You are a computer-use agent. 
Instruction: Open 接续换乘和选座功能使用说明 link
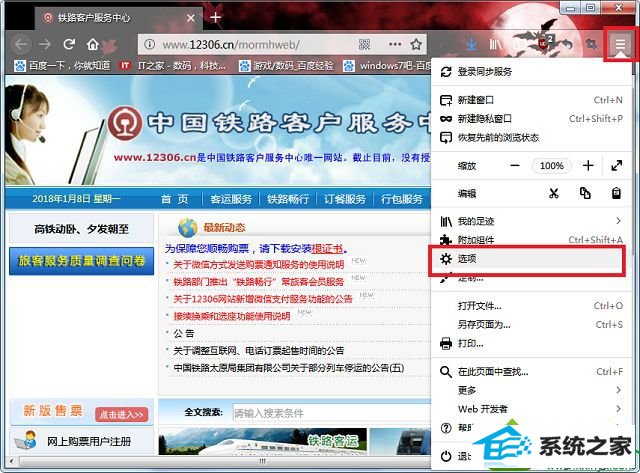point(231,316)
